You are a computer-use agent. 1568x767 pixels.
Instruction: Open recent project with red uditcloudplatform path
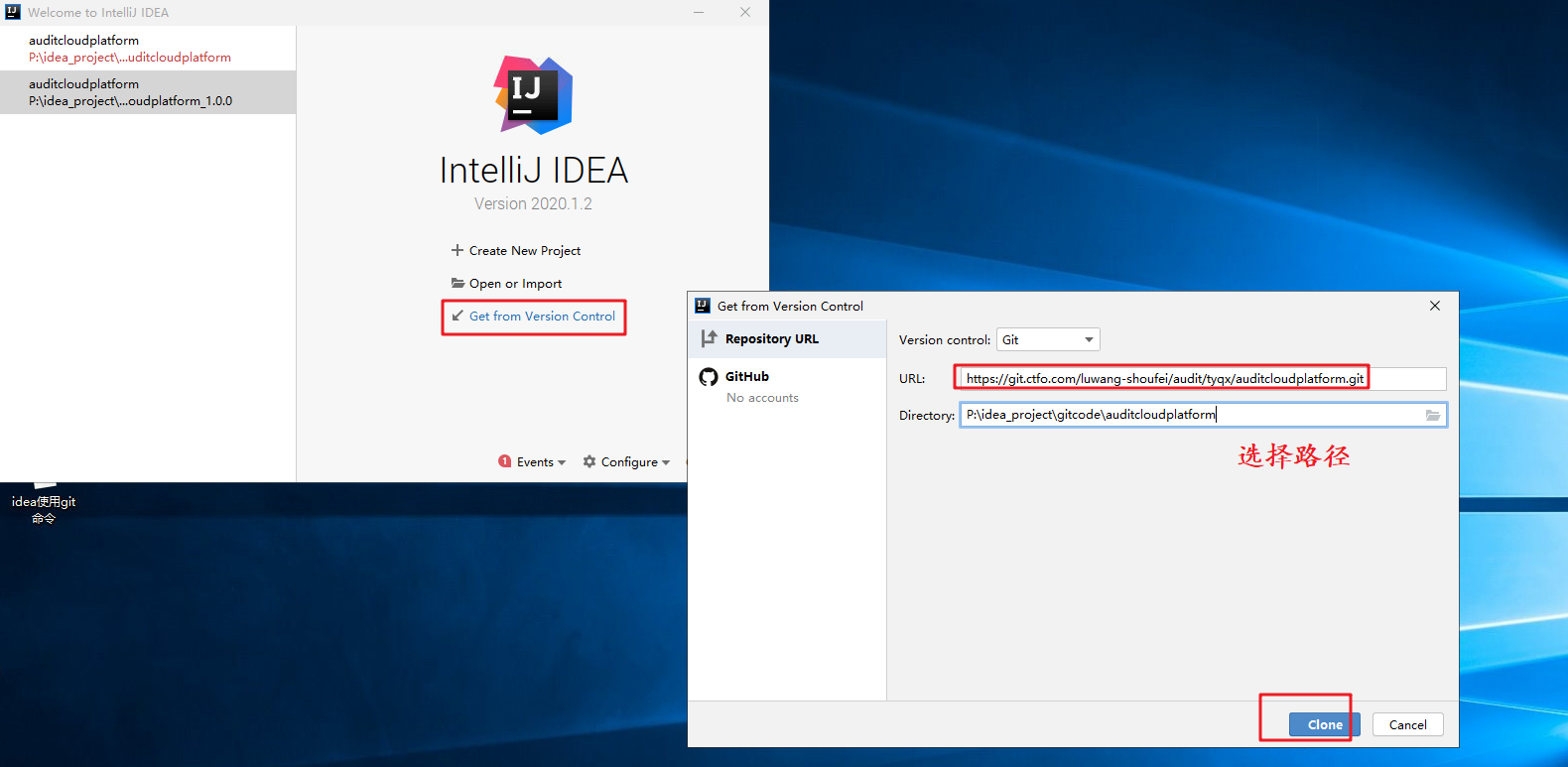pyautogui.click(x=148, y=49)
